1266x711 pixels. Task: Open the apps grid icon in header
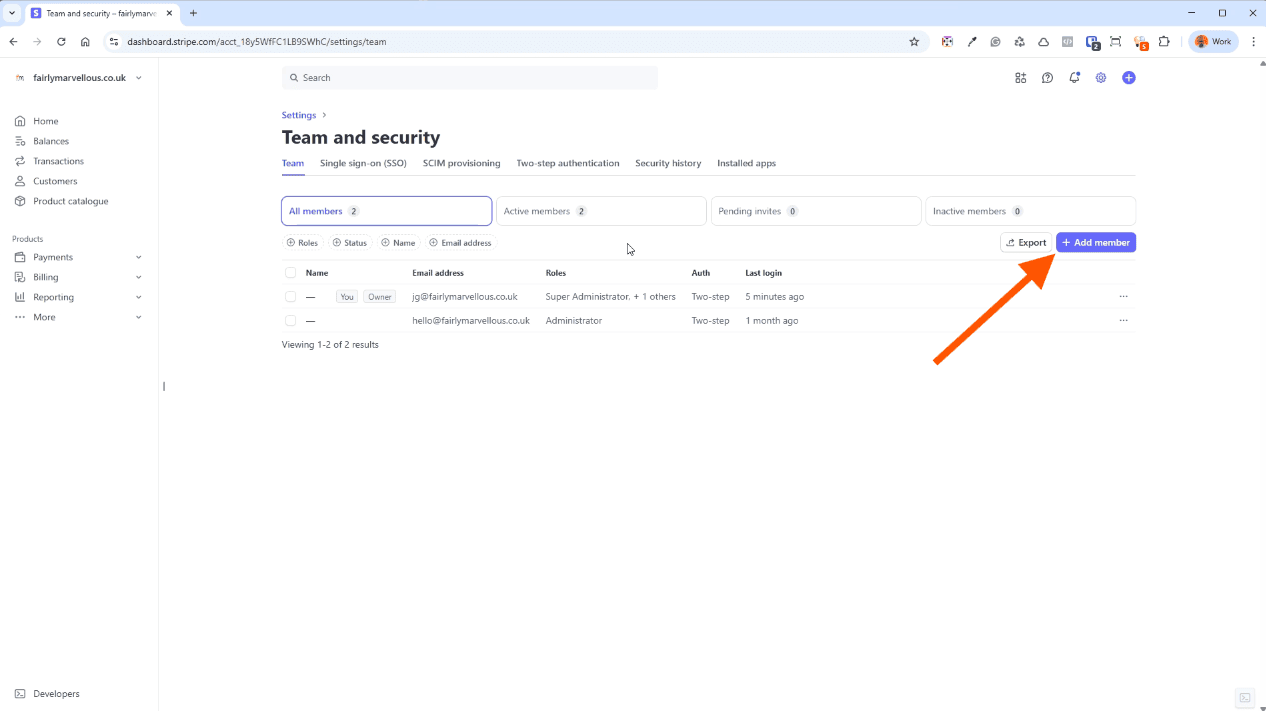tap(1020, 78)
